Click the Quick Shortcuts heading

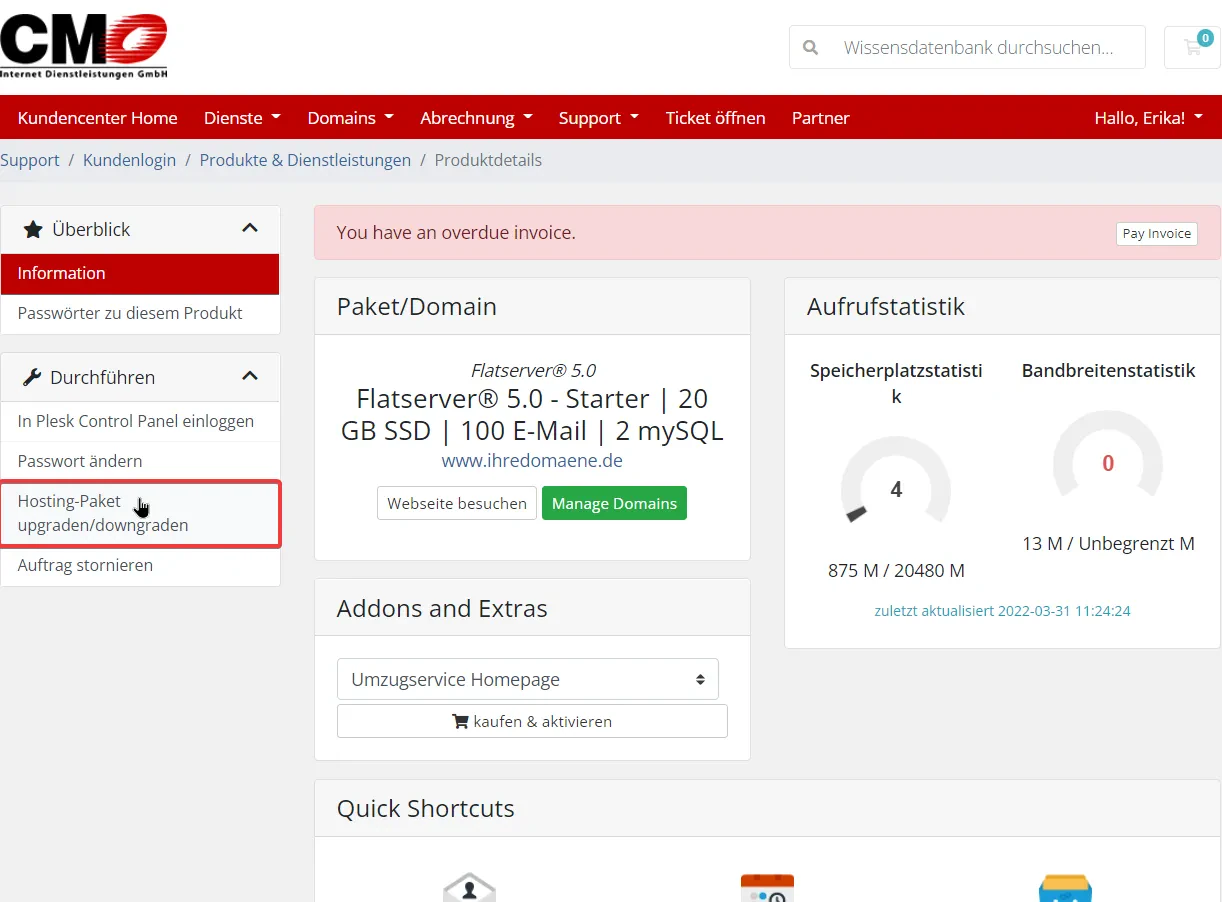(x=425, y=808)
